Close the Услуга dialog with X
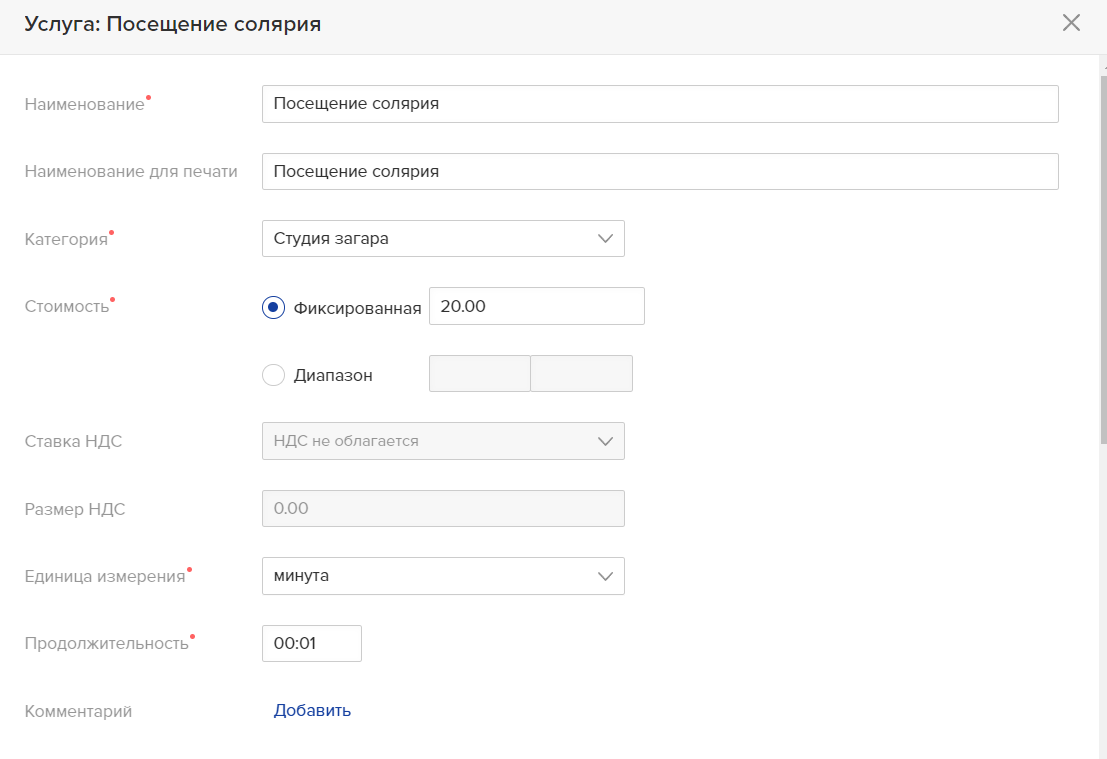Viewport: 1107px width, 759px height. pos(1071,23)
